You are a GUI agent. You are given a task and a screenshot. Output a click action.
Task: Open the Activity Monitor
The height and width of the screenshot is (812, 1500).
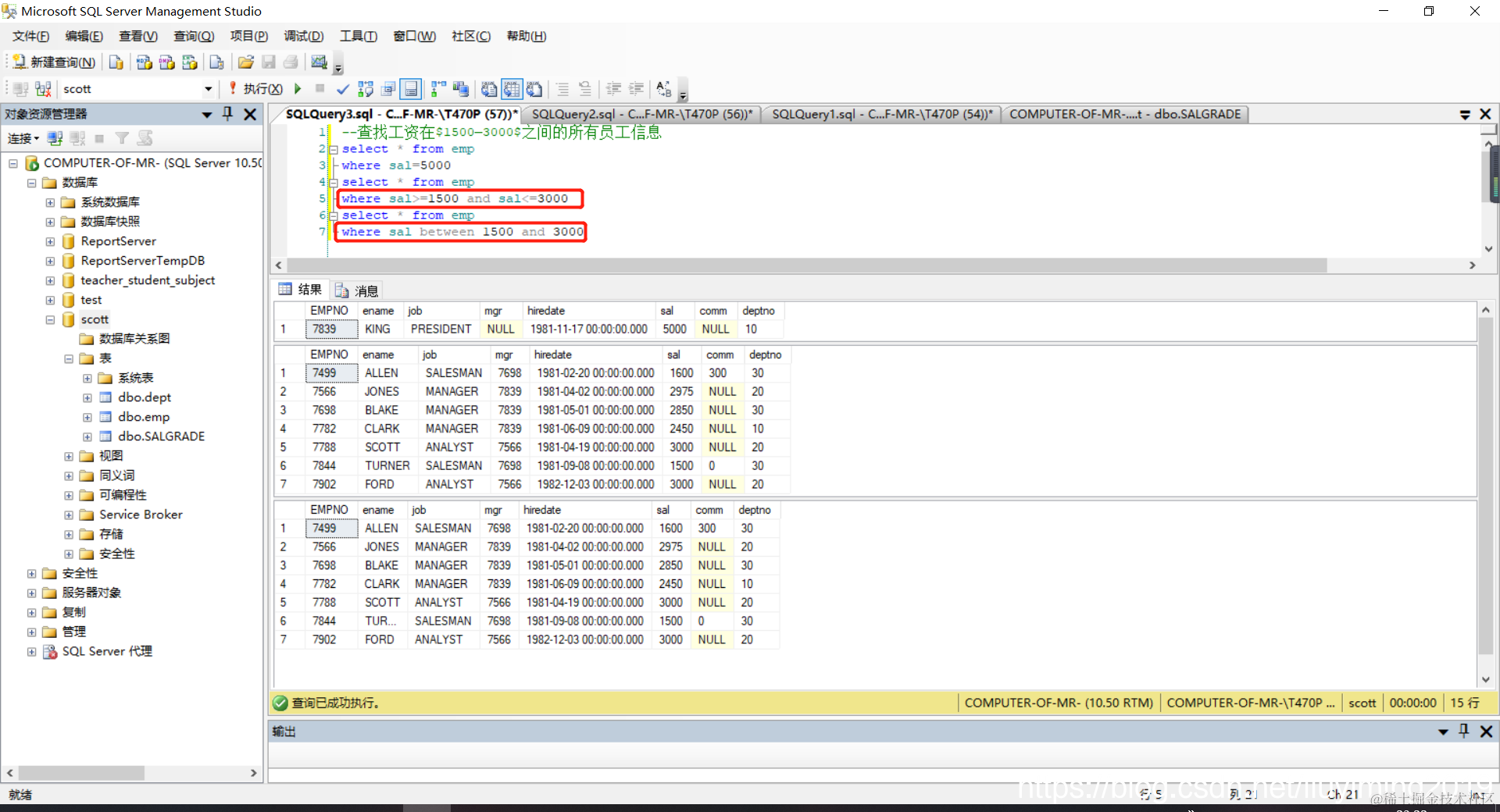(x=319, y=62)
